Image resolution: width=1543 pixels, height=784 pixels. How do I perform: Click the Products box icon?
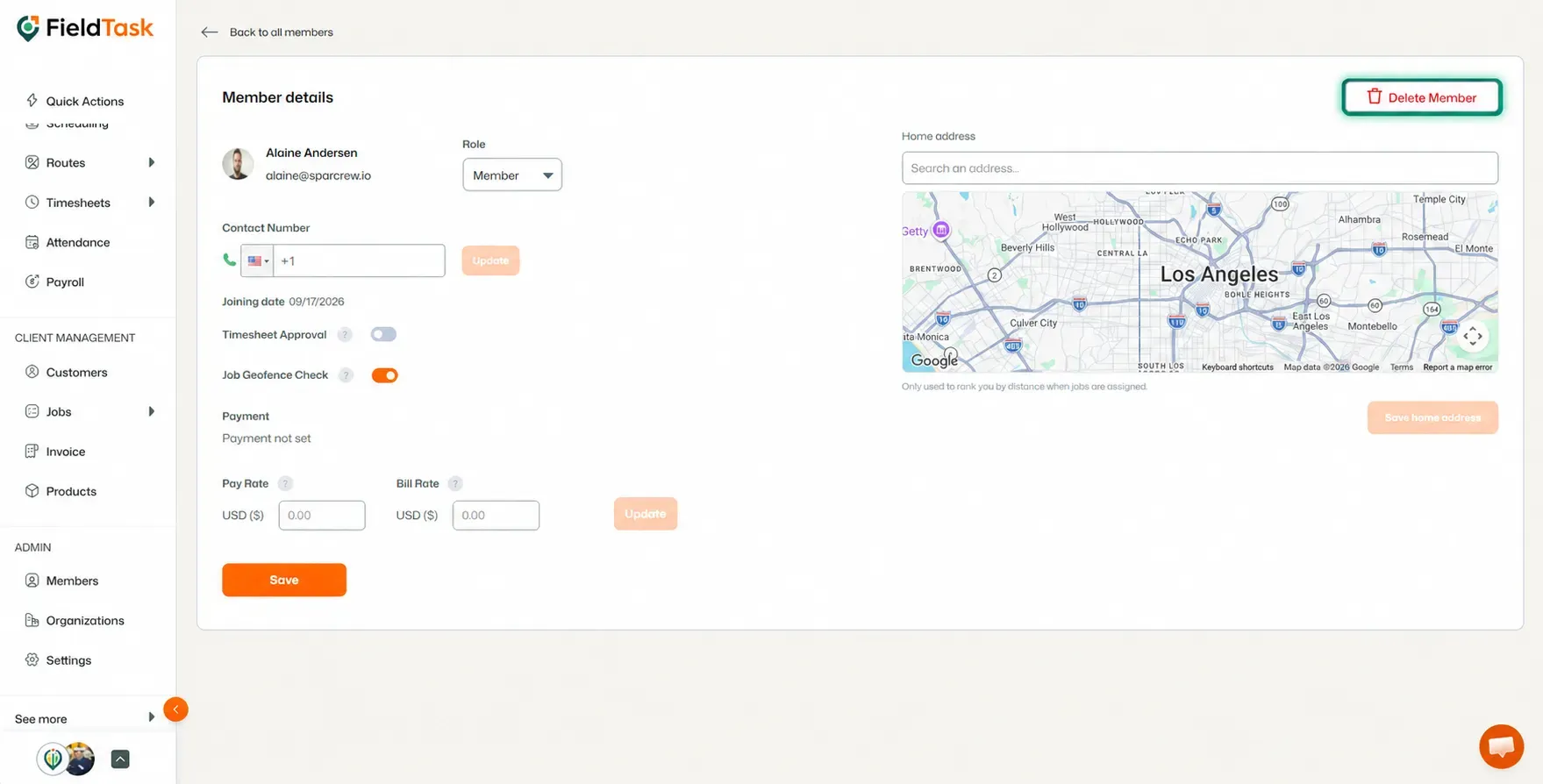[32, 491]
